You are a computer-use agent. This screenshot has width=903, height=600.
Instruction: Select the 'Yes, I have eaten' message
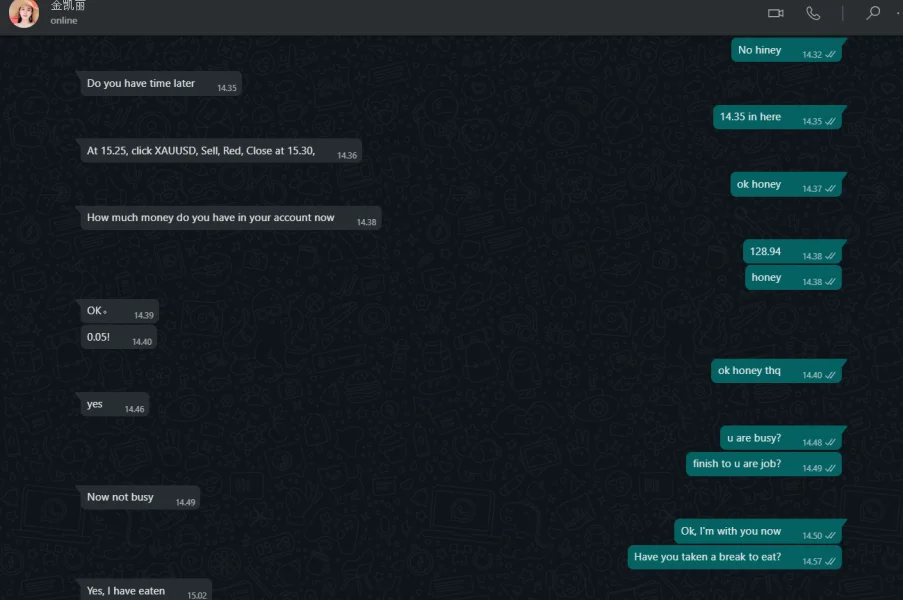[144, 590]
